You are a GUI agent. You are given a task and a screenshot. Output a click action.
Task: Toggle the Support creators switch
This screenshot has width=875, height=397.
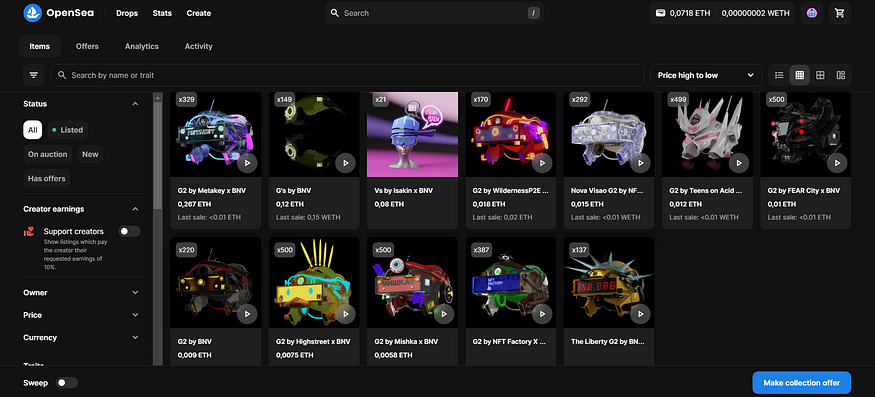pos(129,231)
